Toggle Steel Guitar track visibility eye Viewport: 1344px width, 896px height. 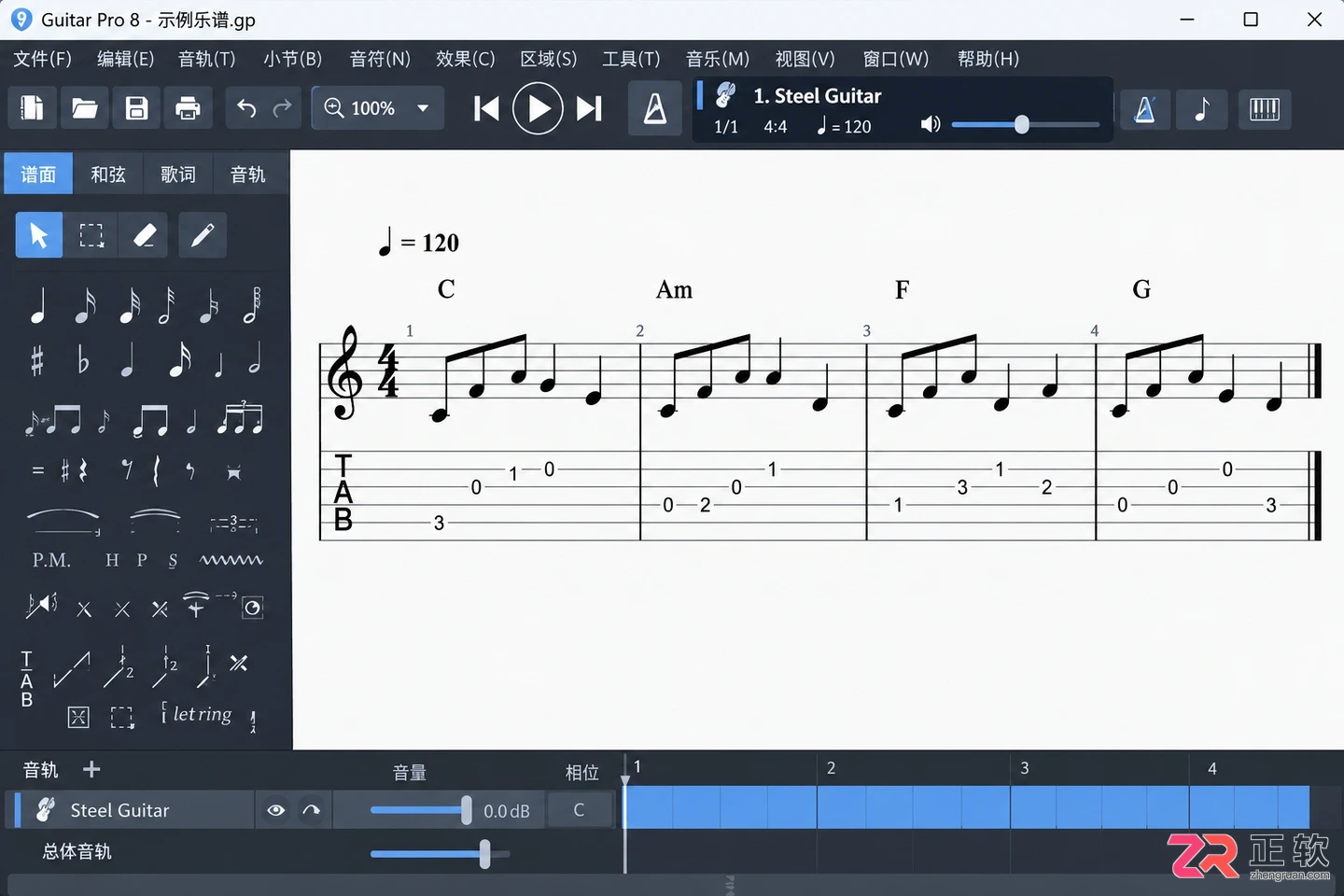pyautogui.click(x=276, y=810)
